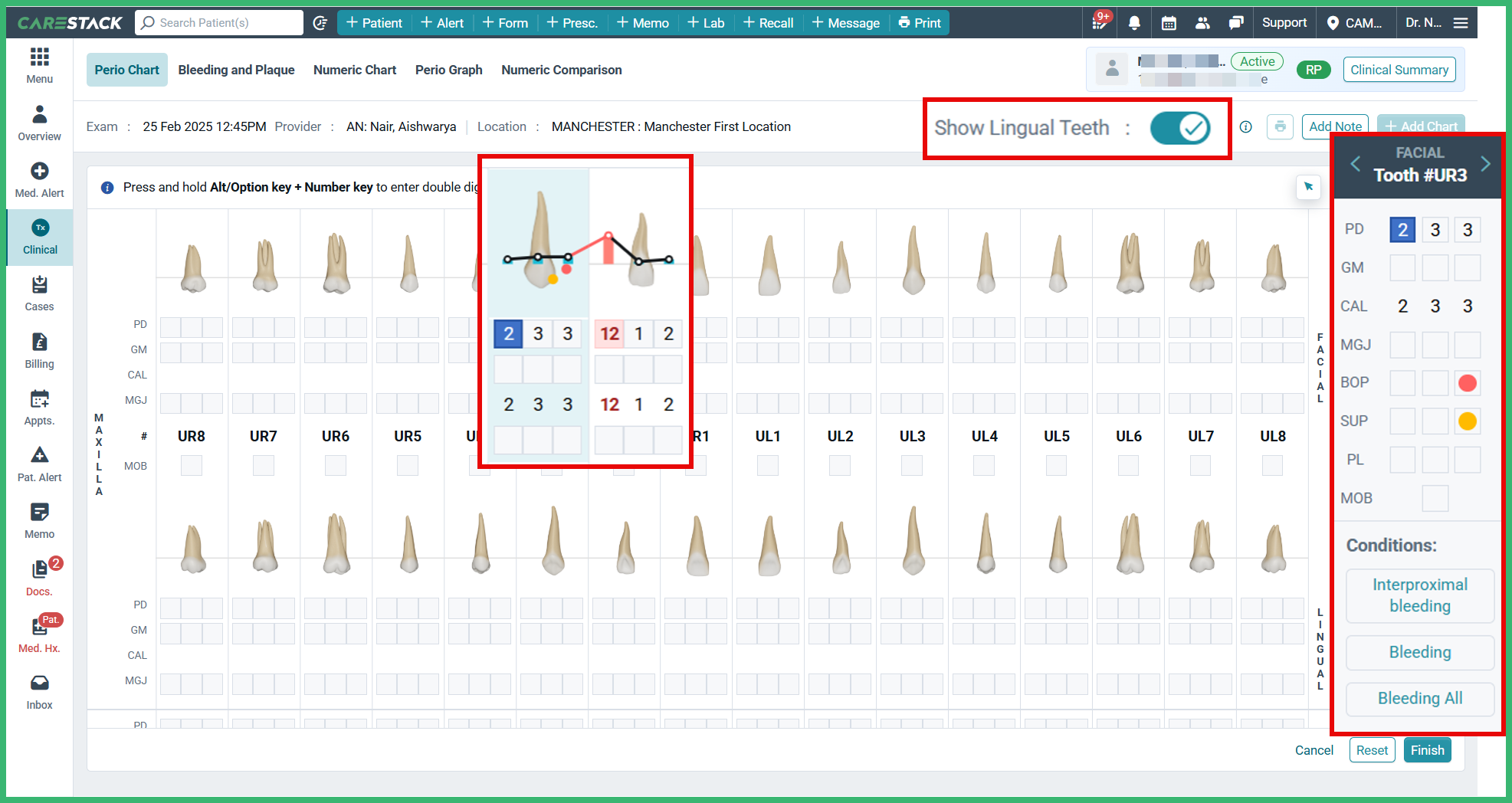Disable the Show Lingual Teeth toggle
1512x803 pixels.
tap(1181, 128)
